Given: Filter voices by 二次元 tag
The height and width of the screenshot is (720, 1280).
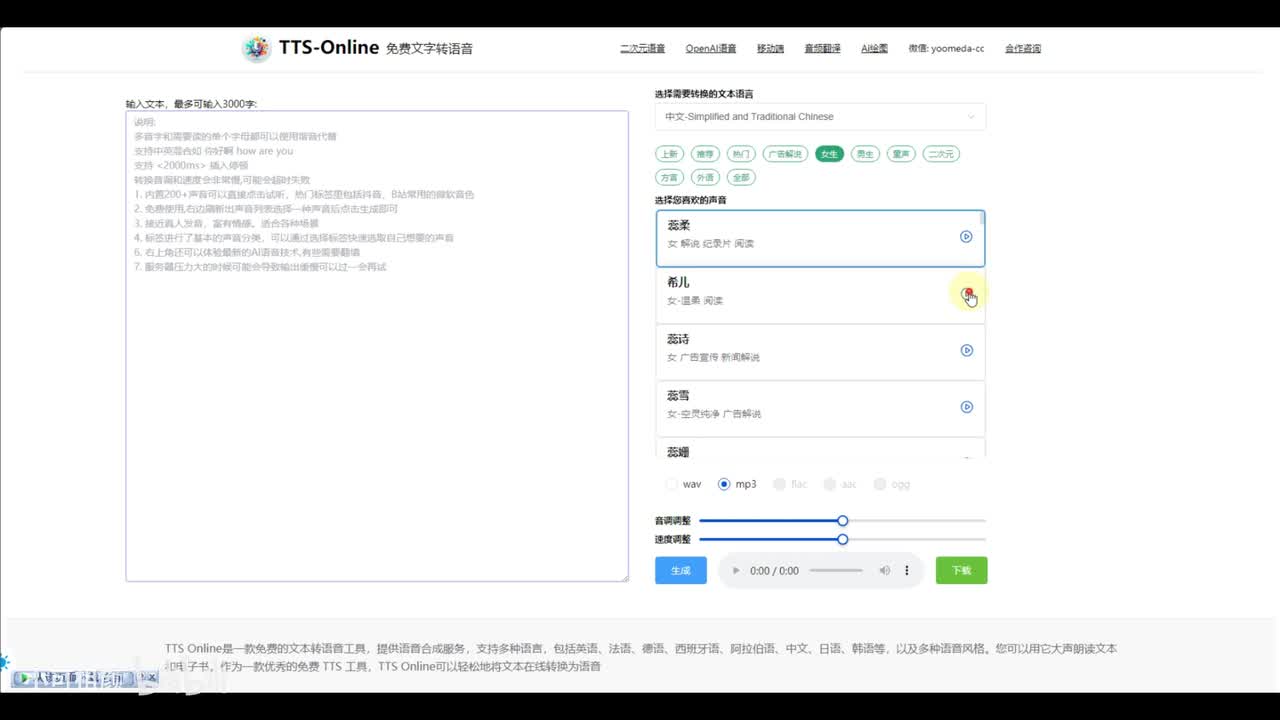Looking at the screenshot, I should (940, 154).
